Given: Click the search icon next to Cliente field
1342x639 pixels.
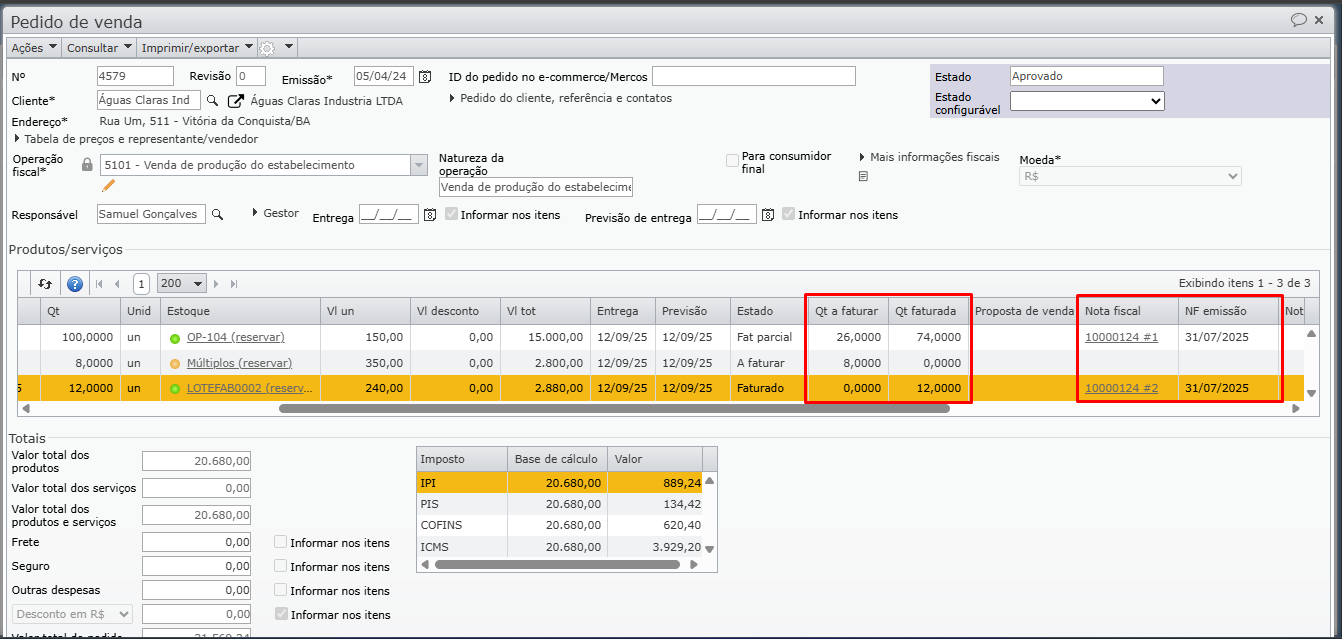Looking at the screenshot, I should click(x=212, y=100).
